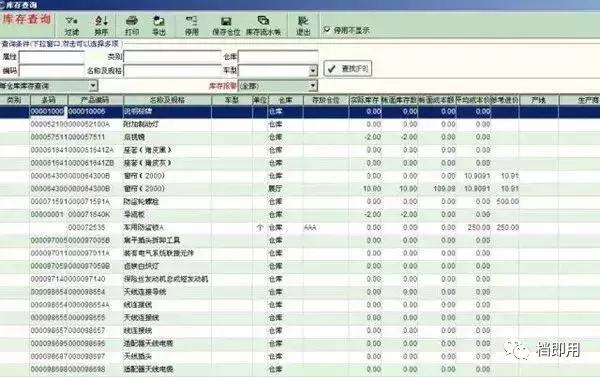
Task: Click the 车型 table column header
Action: (x=232, y=100)
